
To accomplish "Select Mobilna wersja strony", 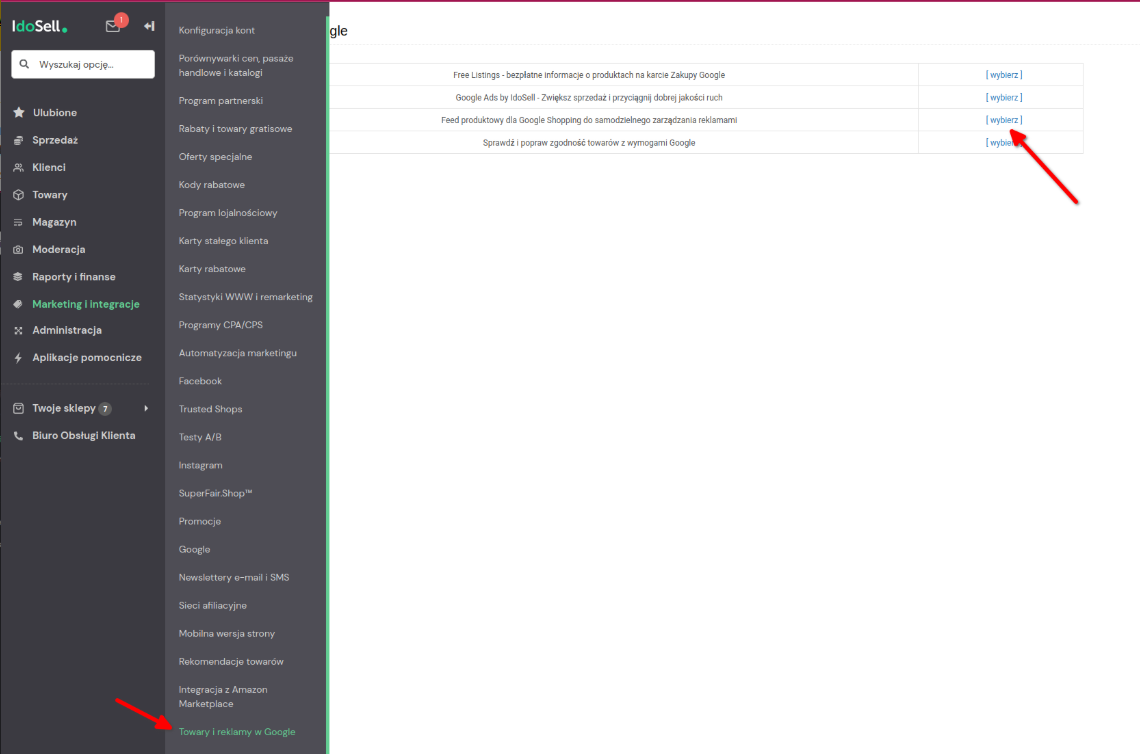I will pos(227,634).
